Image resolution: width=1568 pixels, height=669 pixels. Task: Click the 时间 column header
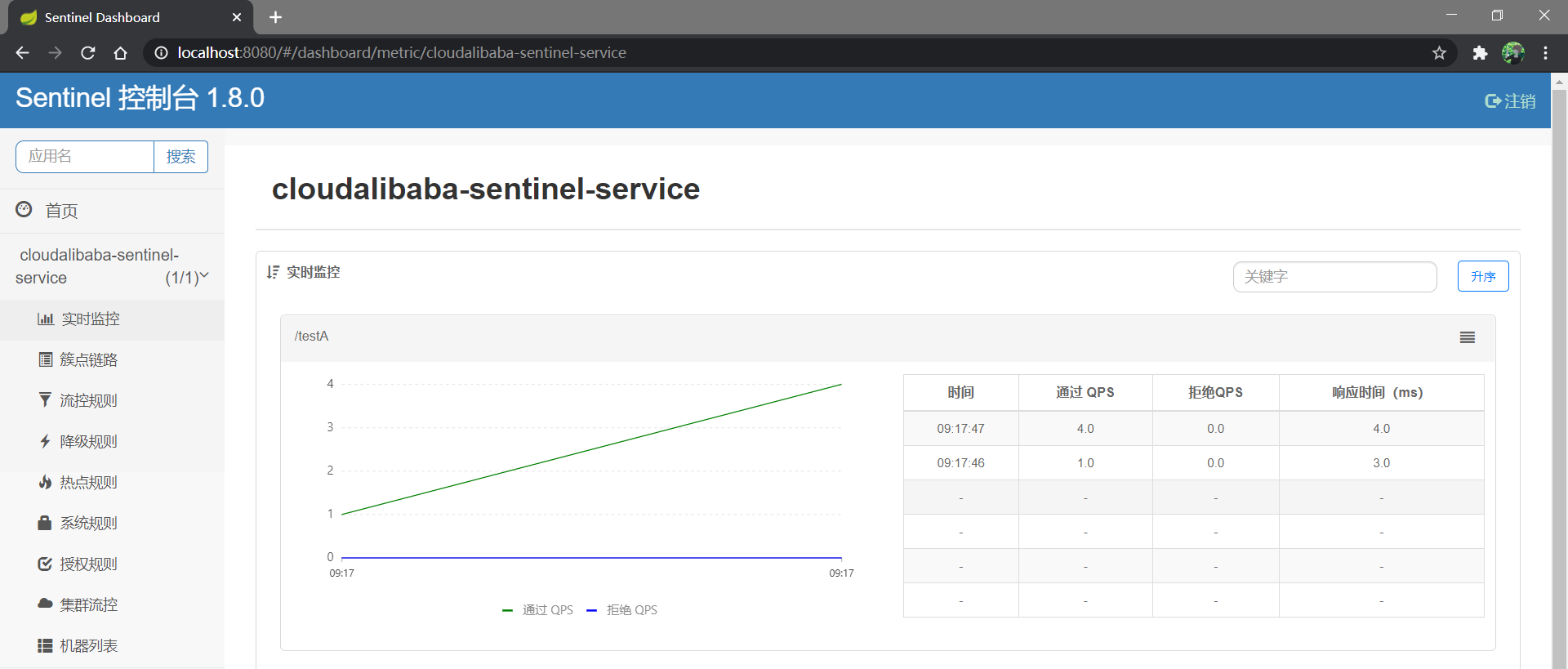coord(961,393)
